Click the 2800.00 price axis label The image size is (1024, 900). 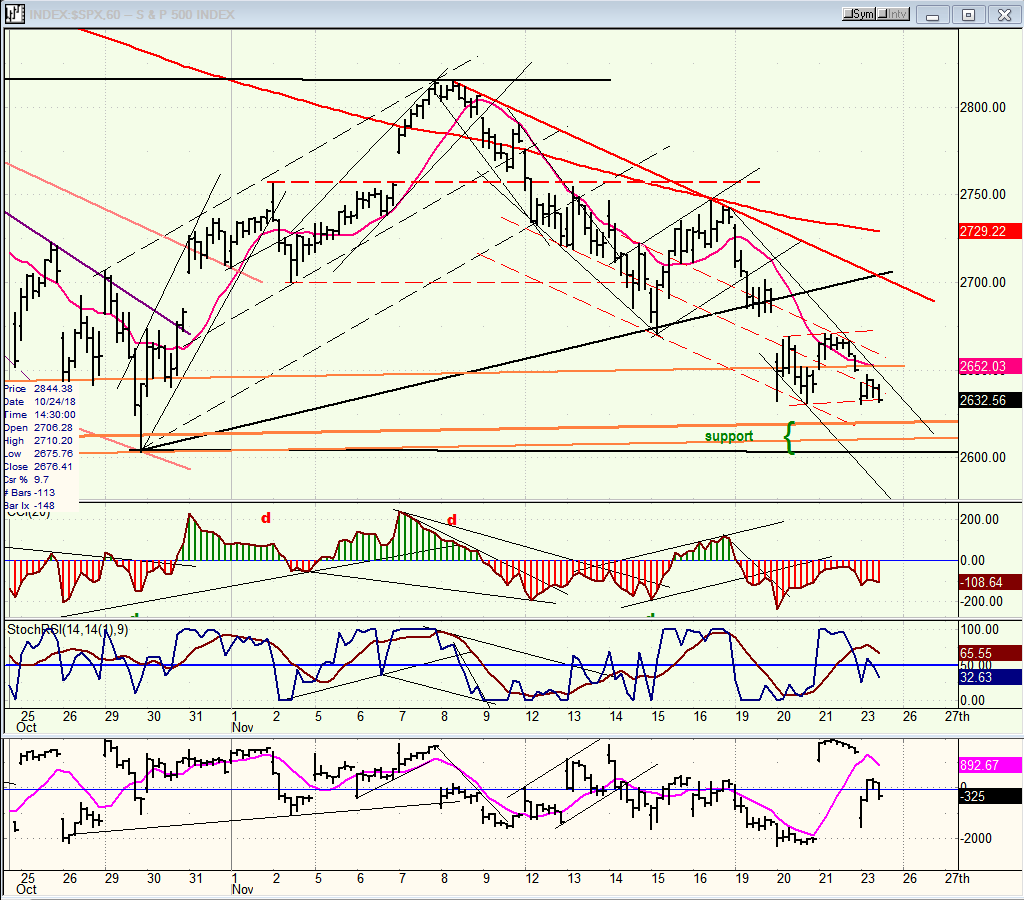pyautogui.click(x=982, y=108)
